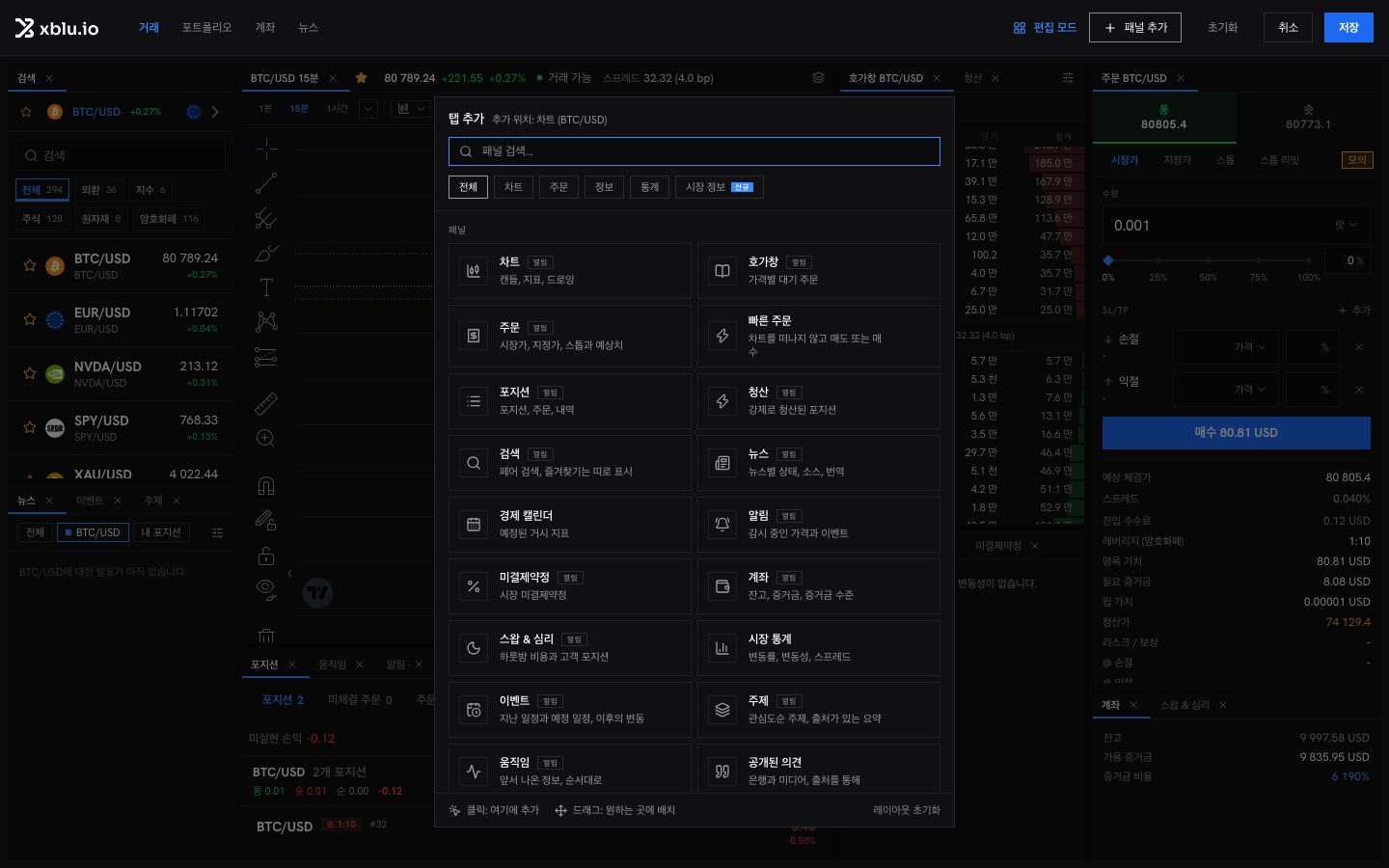
Task: Select the ruler measure tool
Action: click(266, 403)
